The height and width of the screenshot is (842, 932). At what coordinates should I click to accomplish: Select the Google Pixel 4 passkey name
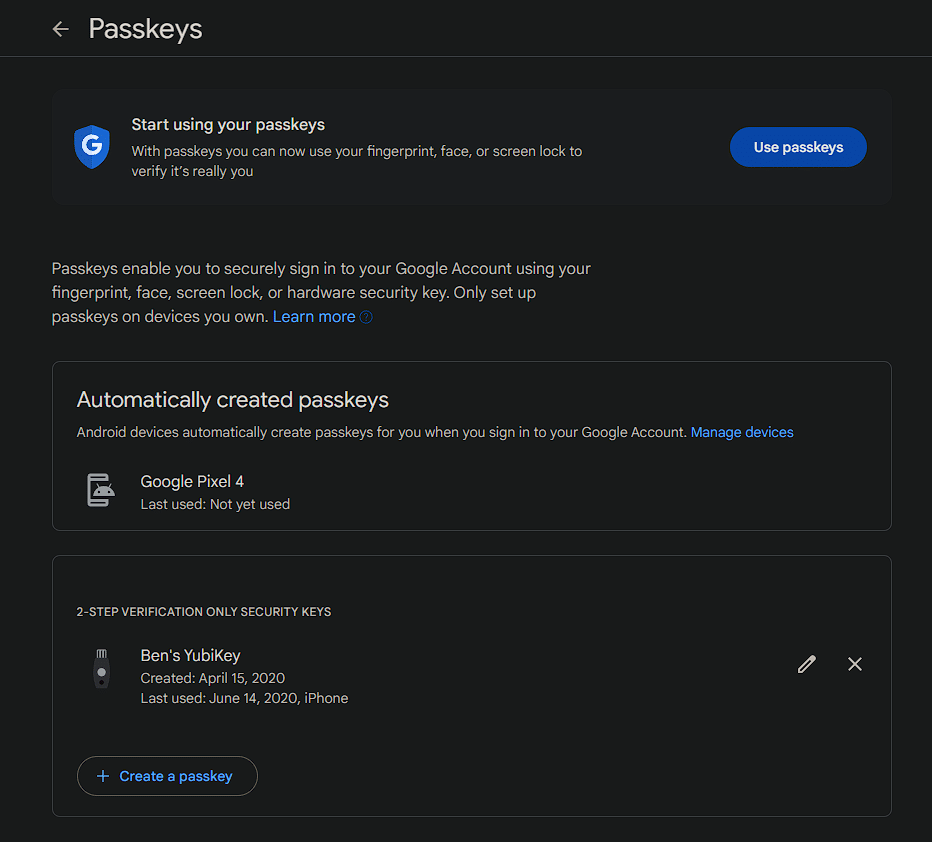tap(192, 481)
